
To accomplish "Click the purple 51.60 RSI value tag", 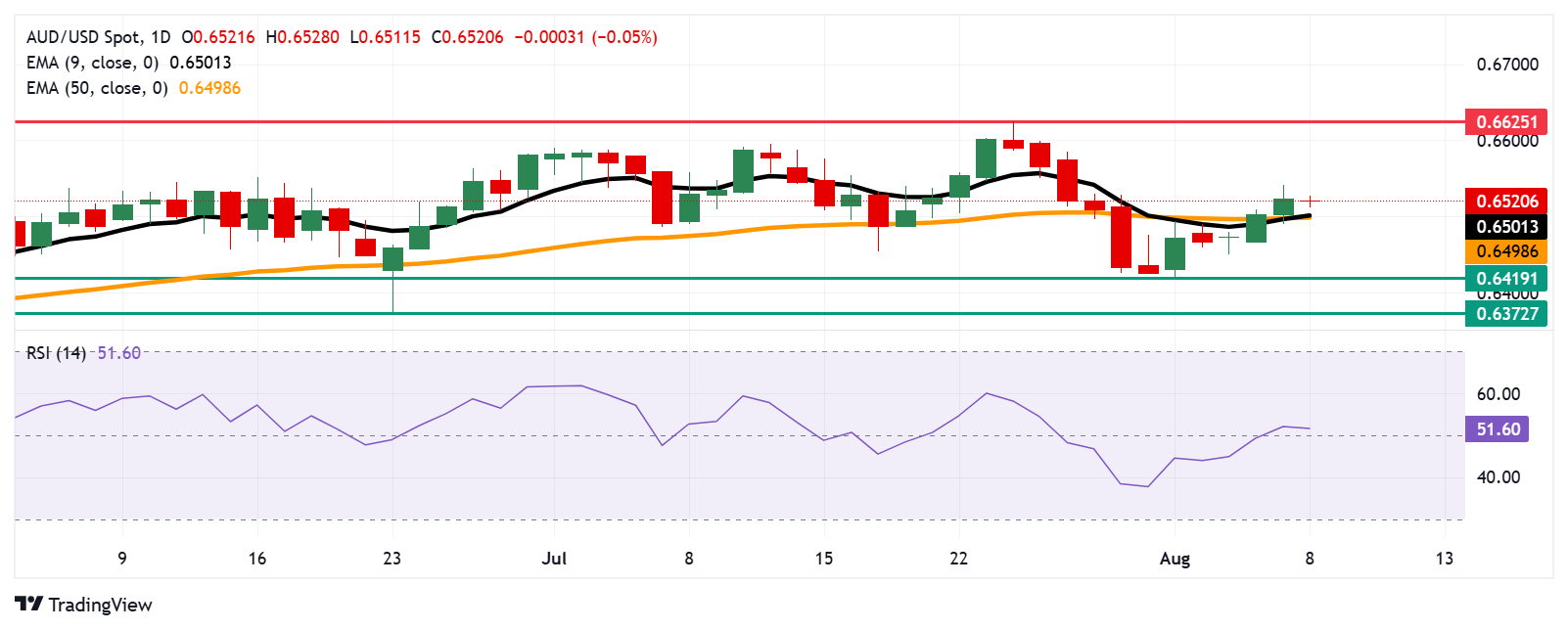I will tap(1498, 429).
